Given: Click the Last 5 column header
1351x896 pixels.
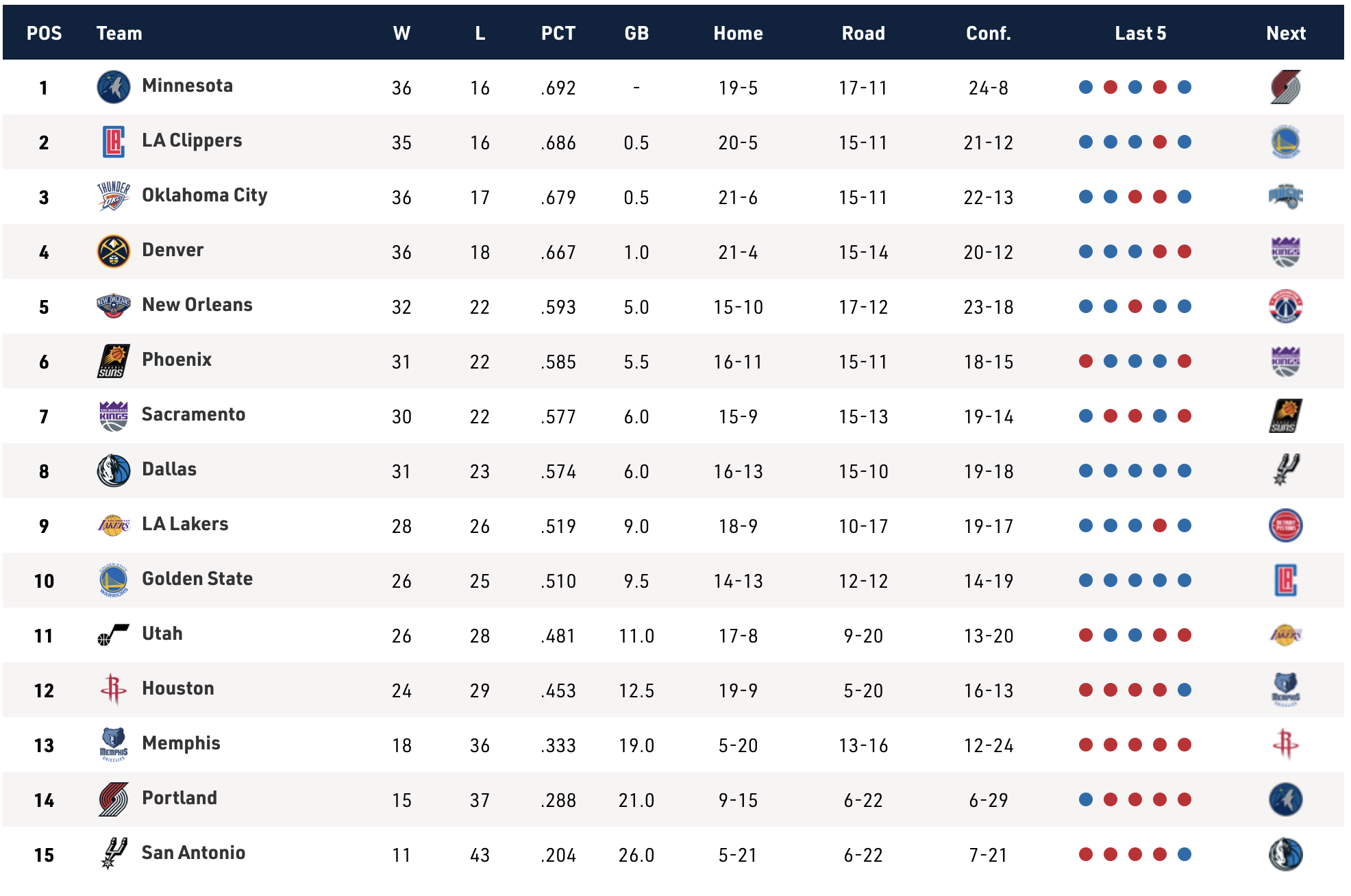Looking at the screenshot, I should coord(1140,33).
